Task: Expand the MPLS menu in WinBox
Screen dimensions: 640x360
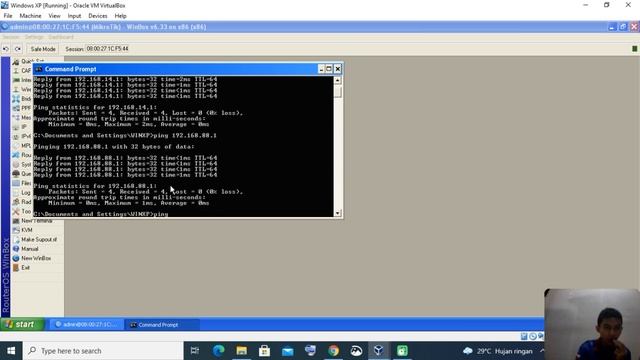Action: 22,146
